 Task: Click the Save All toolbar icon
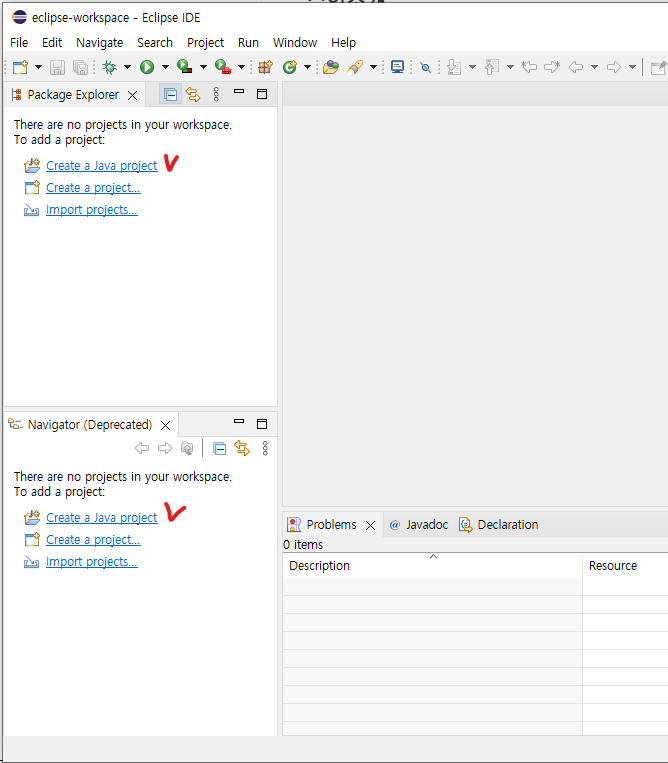(x=80, y=67)
